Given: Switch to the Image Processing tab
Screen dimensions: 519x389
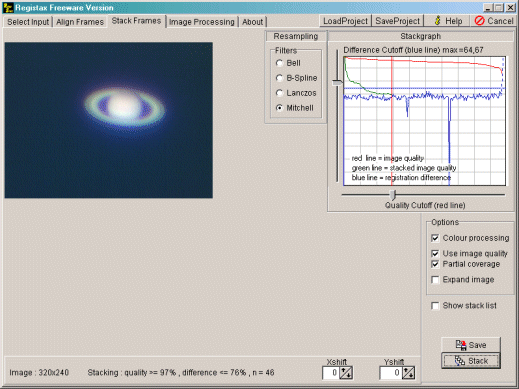Looking at the screenshot, I should [x=202, y=22].
